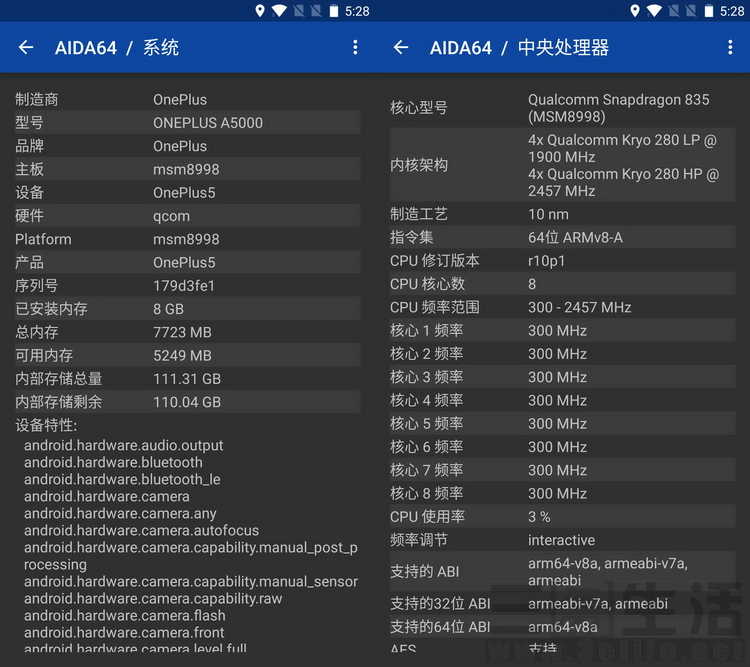The height and width of the screenshot is (667, 750).
Task: Select the Kryo 280 LP architecture line
Action: [622, 148]
